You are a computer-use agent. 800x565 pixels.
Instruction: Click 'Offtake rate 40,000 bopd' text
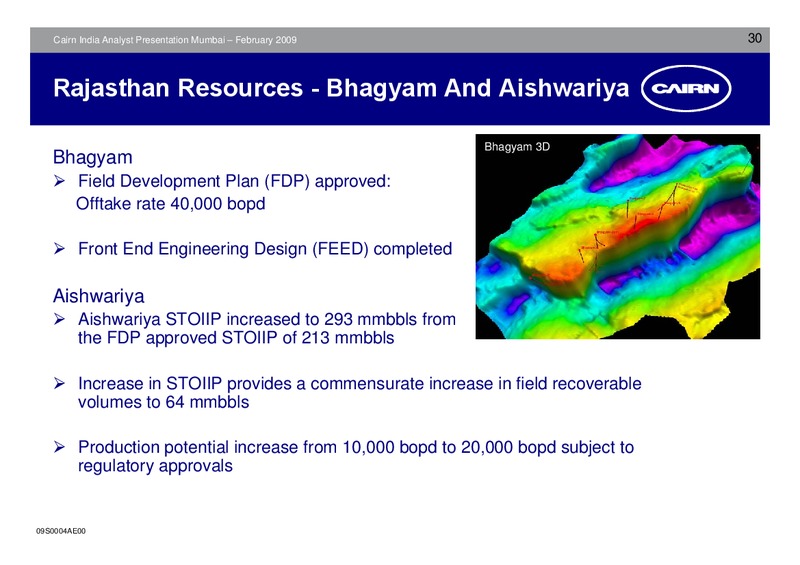(170, 204)
